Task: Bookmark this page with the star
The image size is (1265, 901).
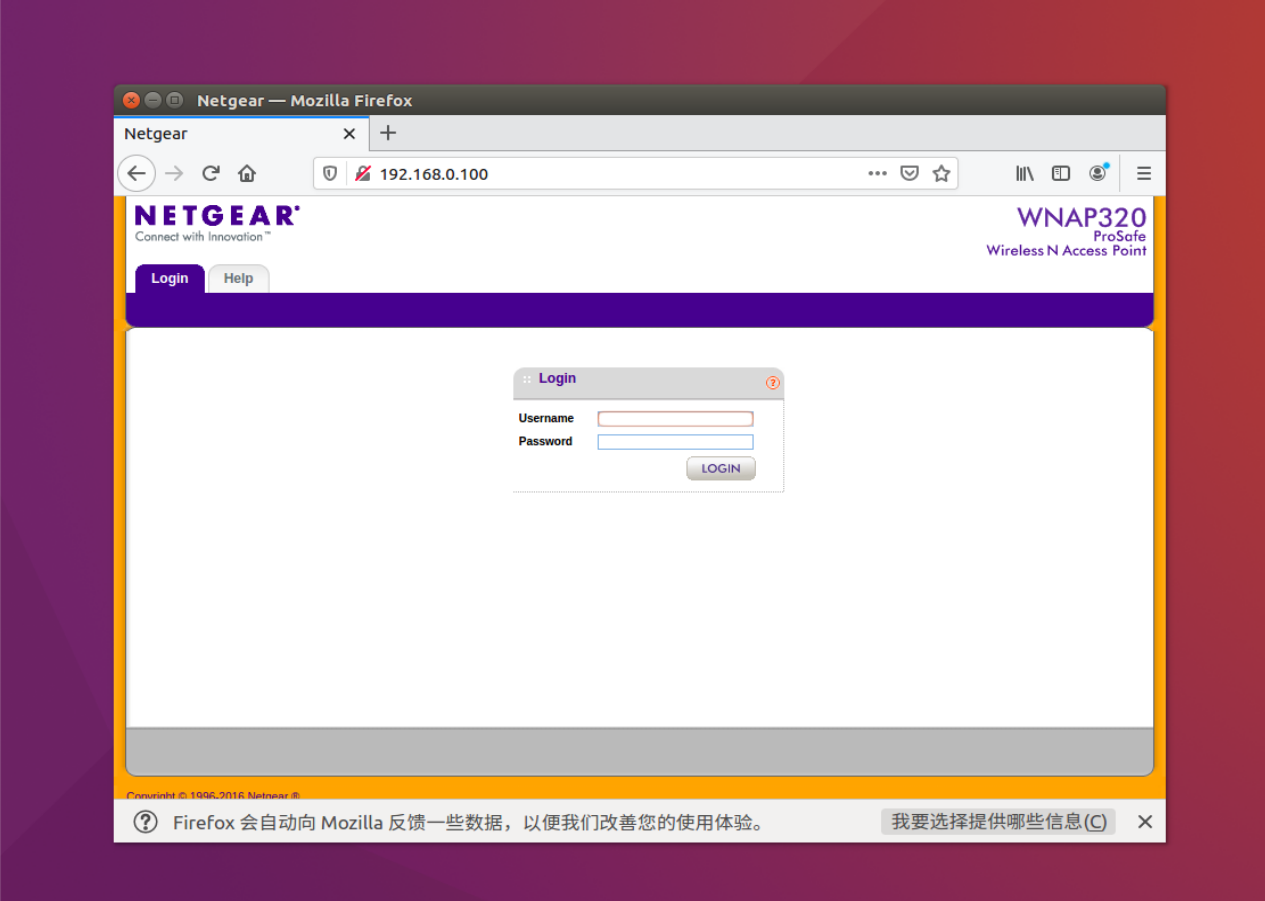Action: coord(941,173)
